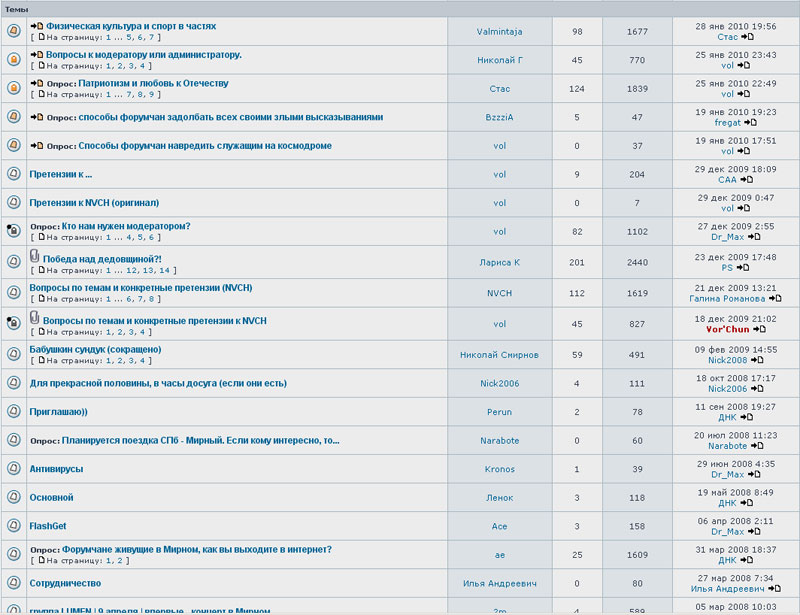Click topic status icon for 'Антивирусы' row
The height and width of the screenshot is (615, 800).
pos(14,469)
